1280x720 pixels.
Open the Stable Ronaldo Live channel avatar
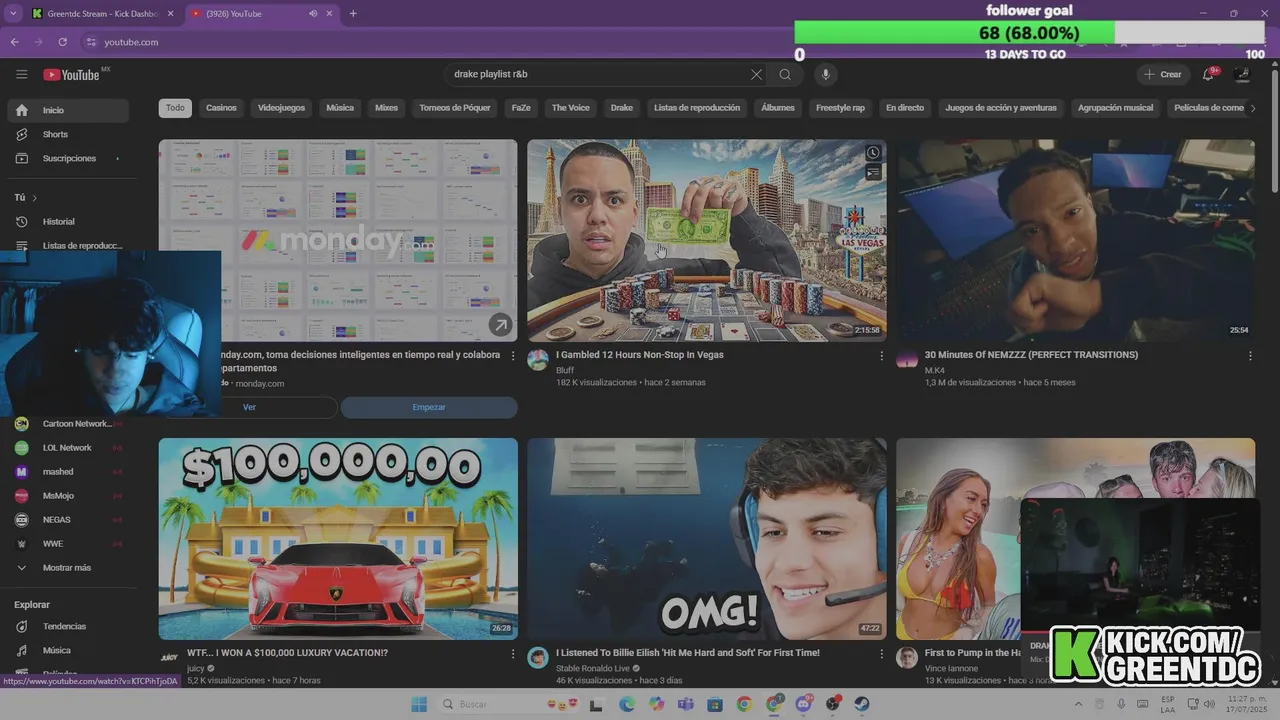tap(538, 657)
